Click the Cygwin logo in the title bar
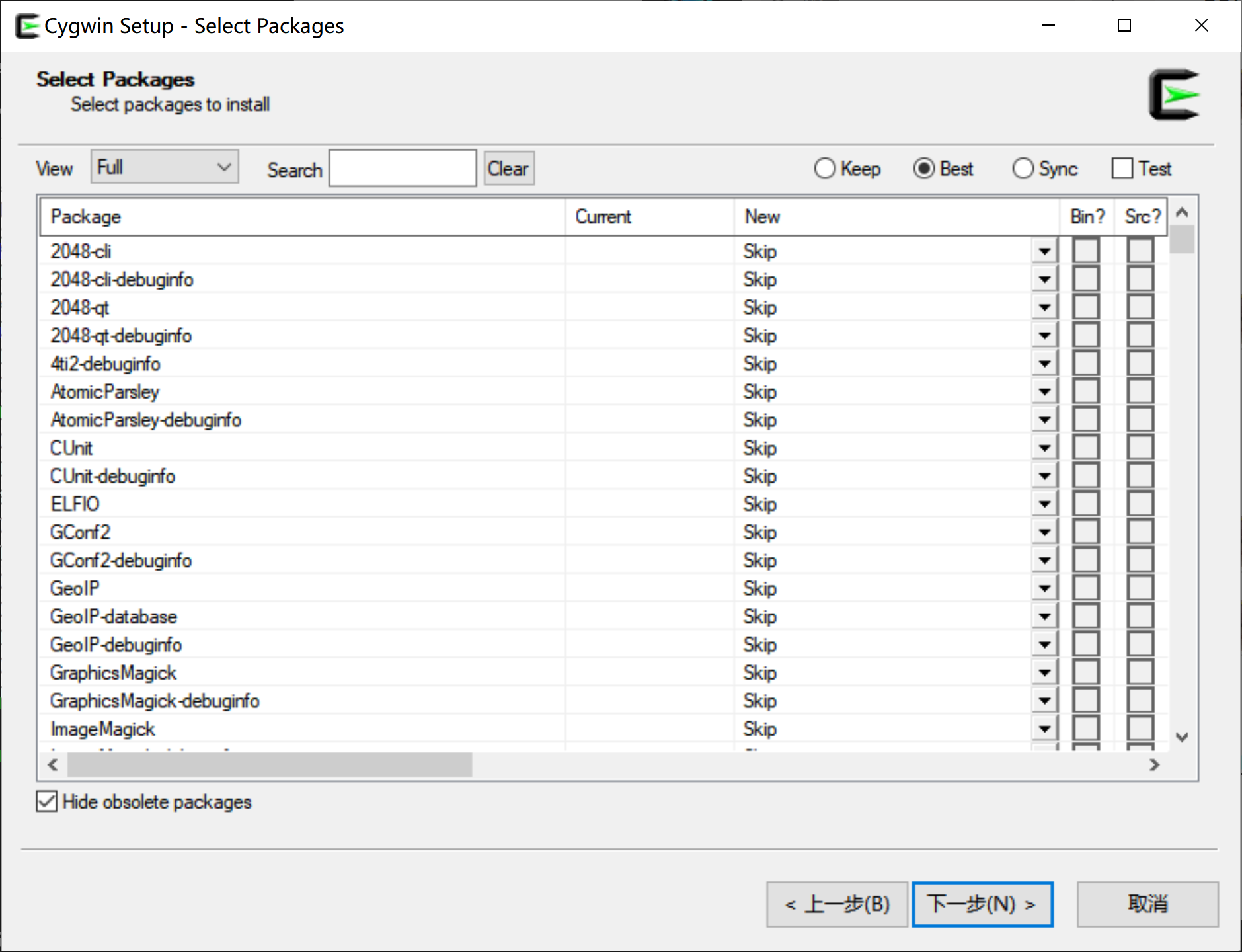Viewport: 1242px width, 952px height. 27,26
